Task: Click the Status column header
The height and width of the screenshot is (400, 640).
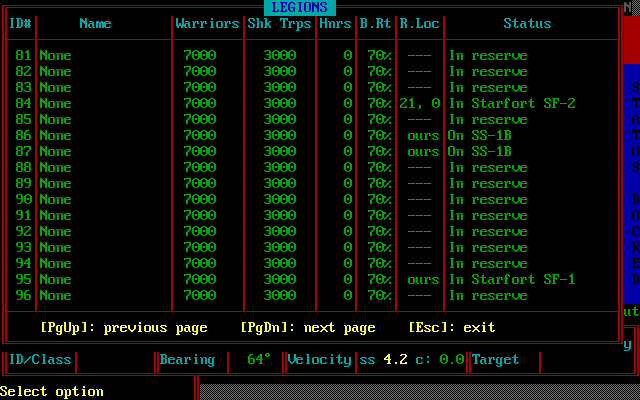Action: click(527, 23)
